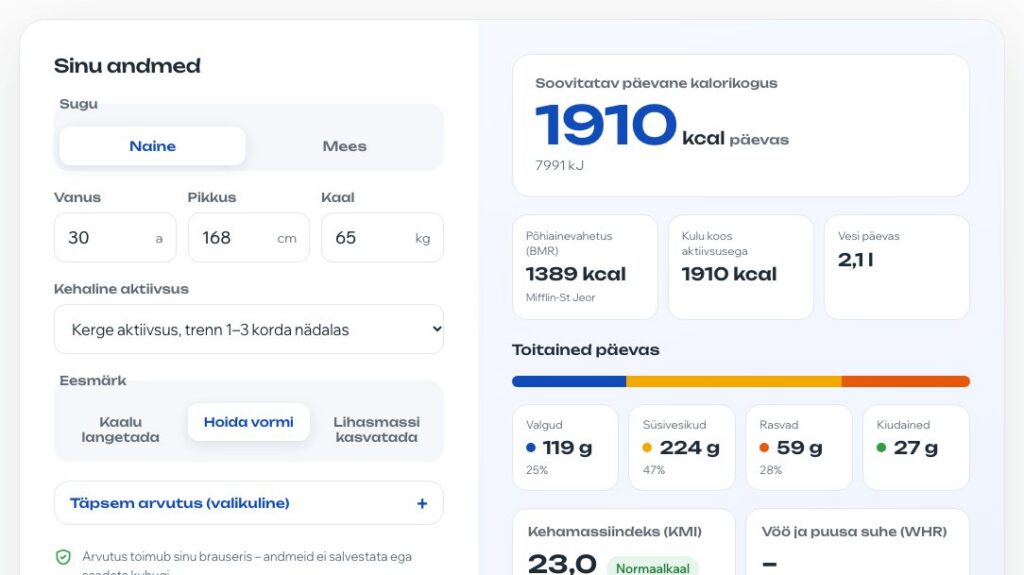Screen dimensions: 1024x575
Task: Open the Kehaline aktiivsus dropdown
Action: pos(249,329)
